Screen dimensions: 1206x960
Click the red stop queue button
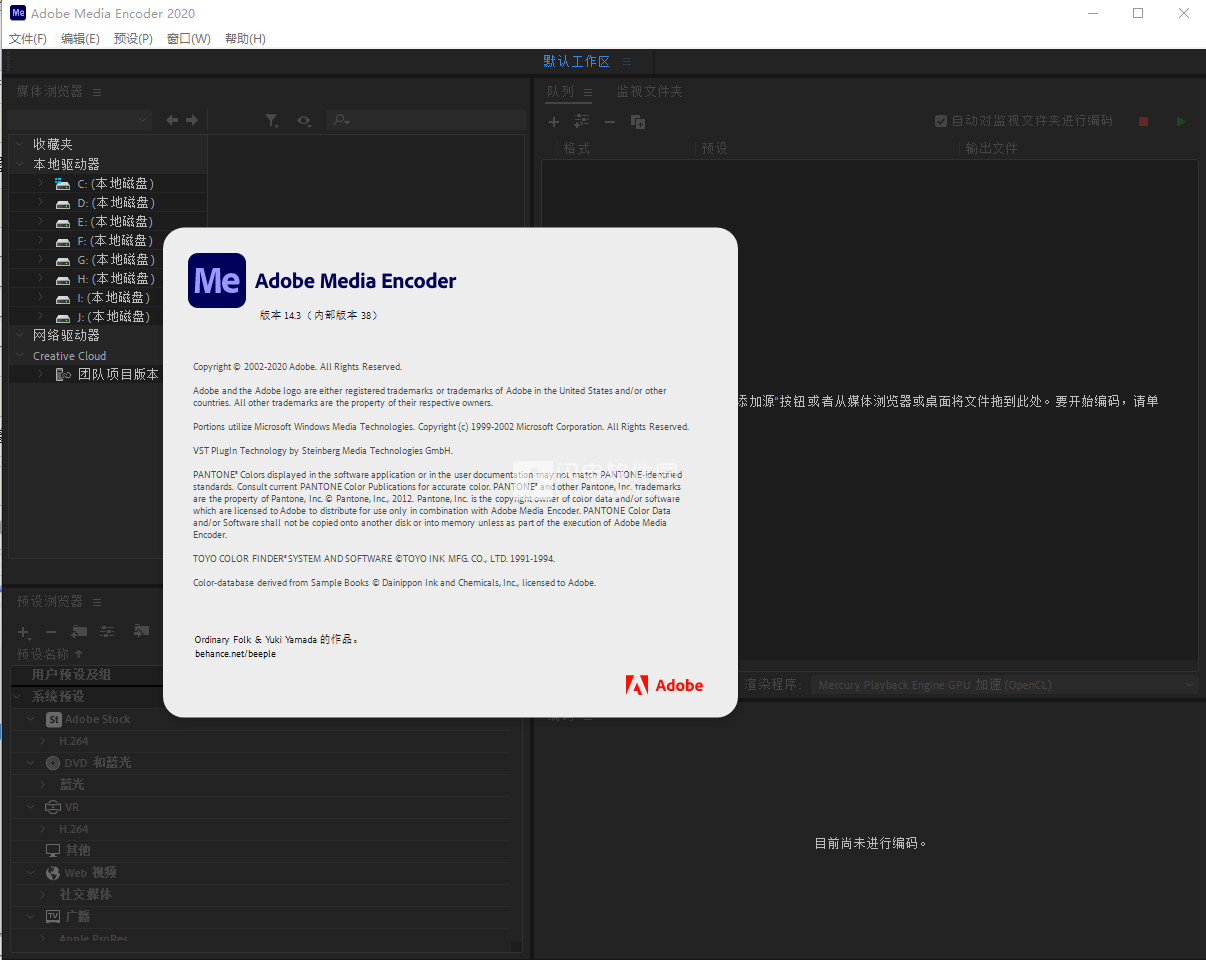tap(1143, 121)
